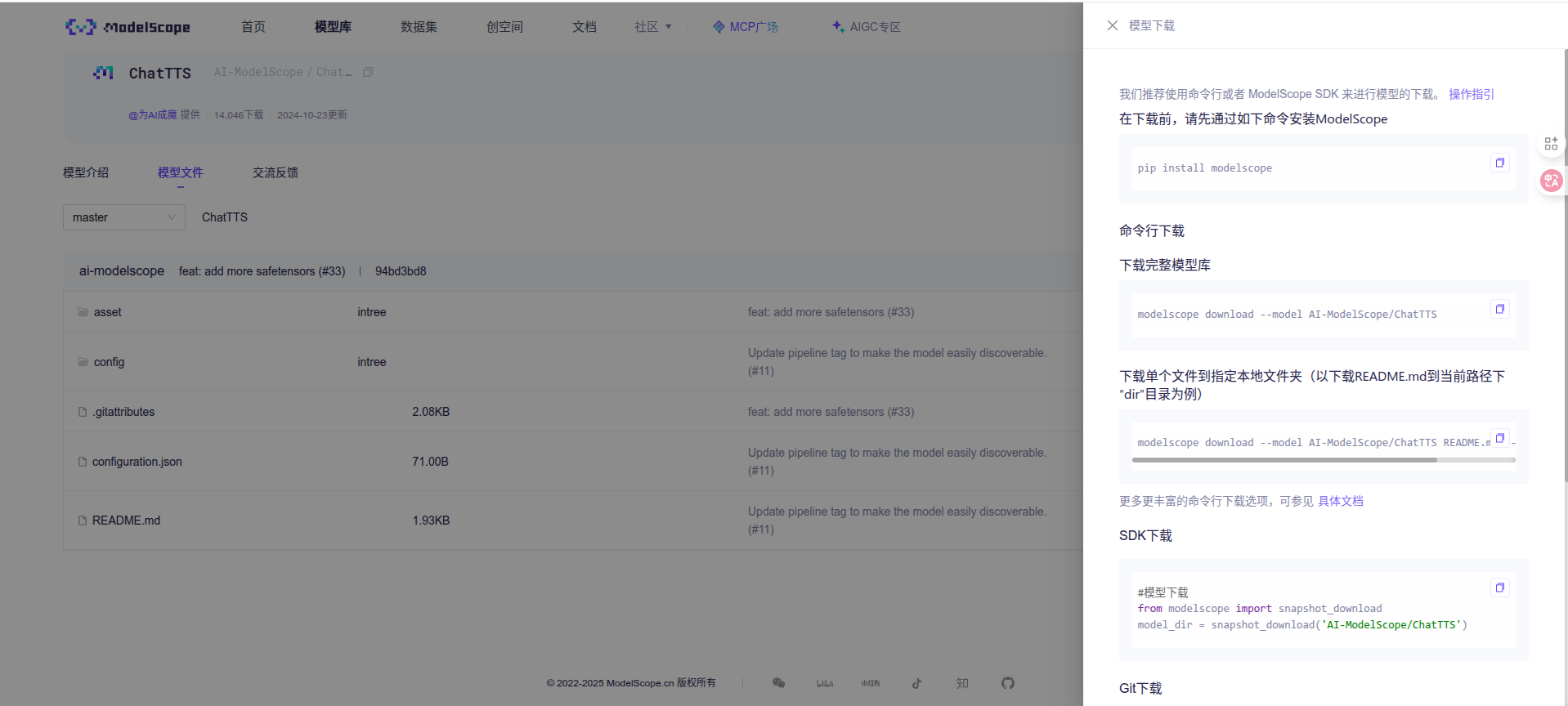This screenshot has width=1568, height=706.
Task: Click the README.md file icon
Action: tap(83, 521)
